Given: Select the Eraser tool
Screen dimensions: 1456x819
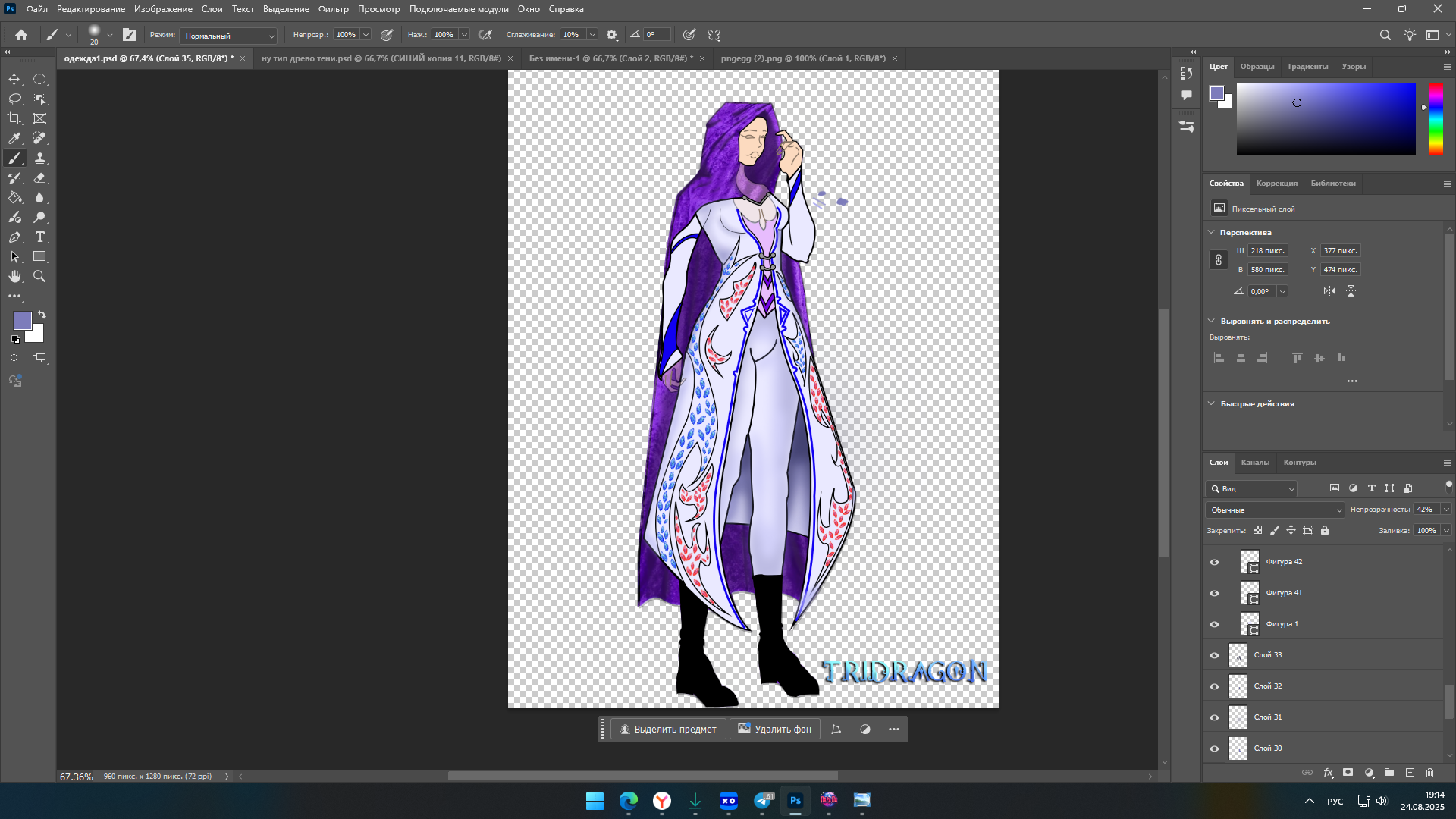Looking at the screenshot, I should point(39,177).
